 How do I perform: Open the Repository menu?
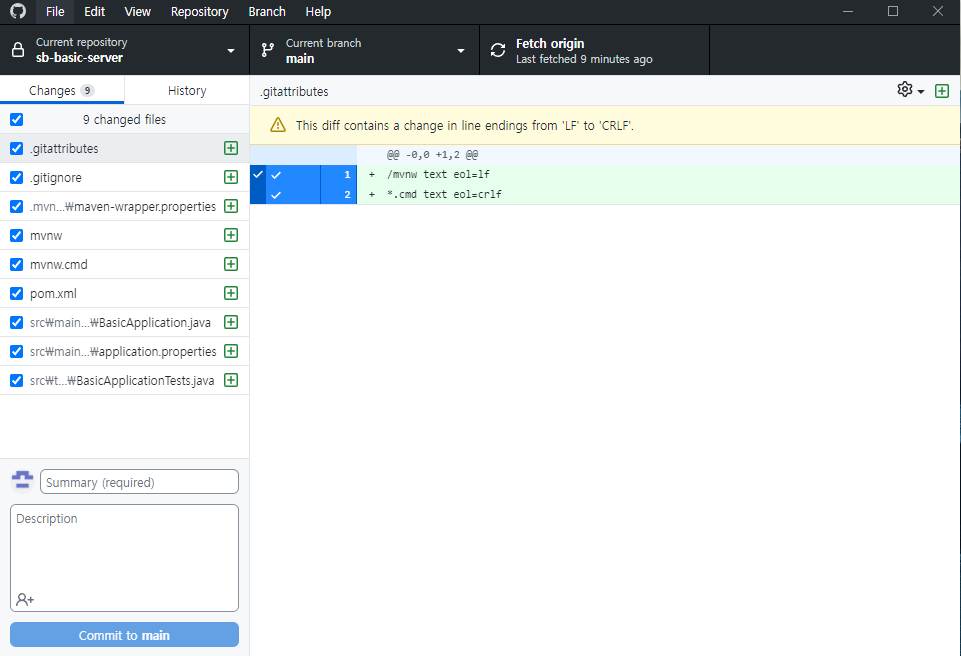199,11
